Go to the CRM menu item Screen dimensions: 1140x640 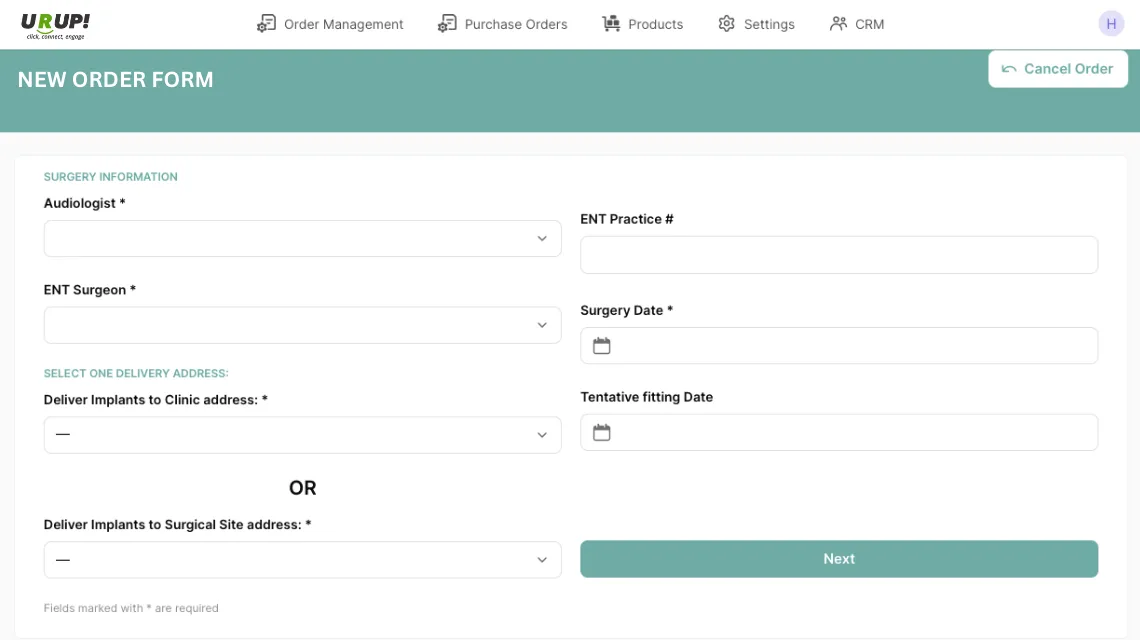click(869, 24)
